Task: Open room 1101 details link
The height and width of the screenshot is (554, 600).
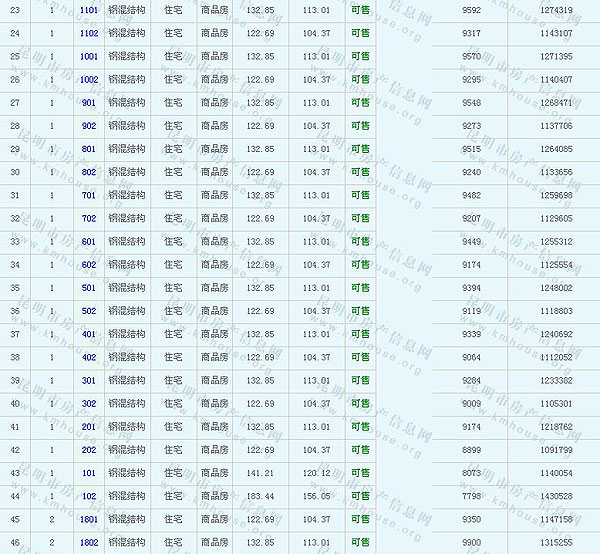Action: (89, 10)
